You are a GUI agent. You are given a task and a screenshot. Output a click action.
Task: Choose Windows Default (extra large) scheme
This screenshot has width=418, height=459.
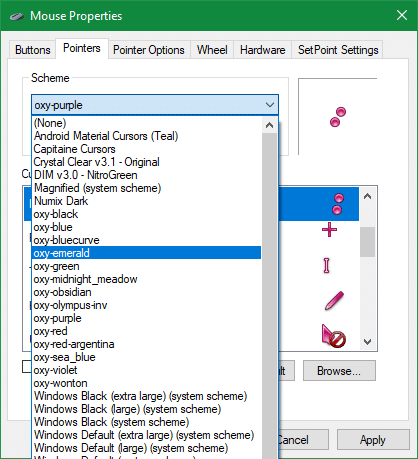pos(147,435)
